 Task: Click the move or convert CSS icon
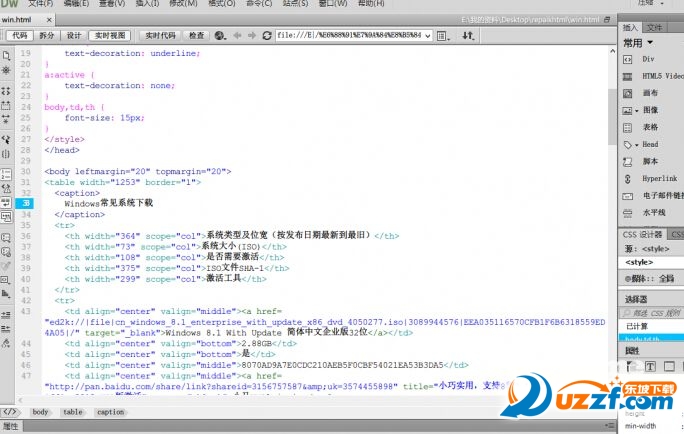6,294
